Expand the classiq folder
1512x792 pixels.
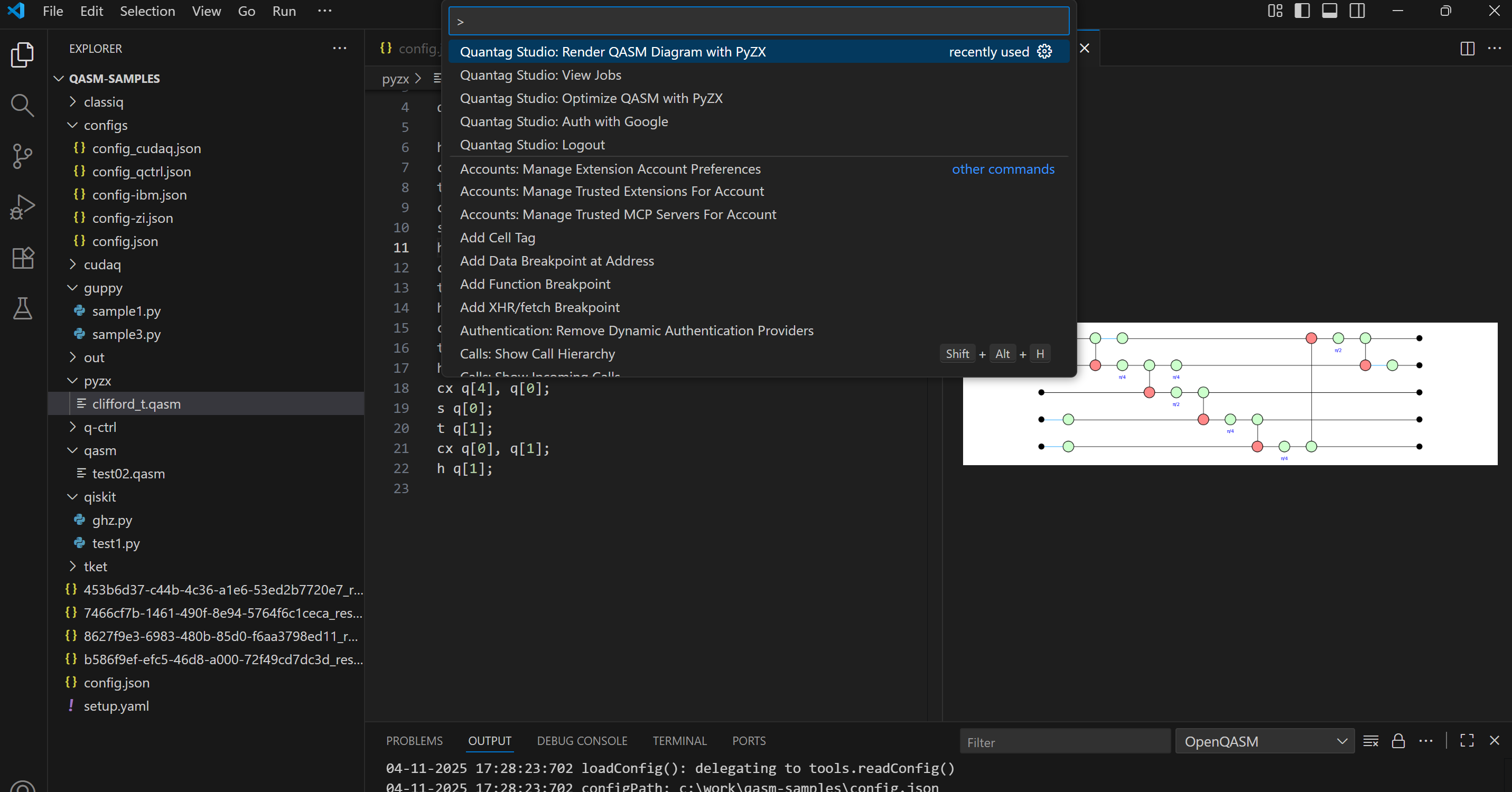pyautogui.click(x=104, y=102)
